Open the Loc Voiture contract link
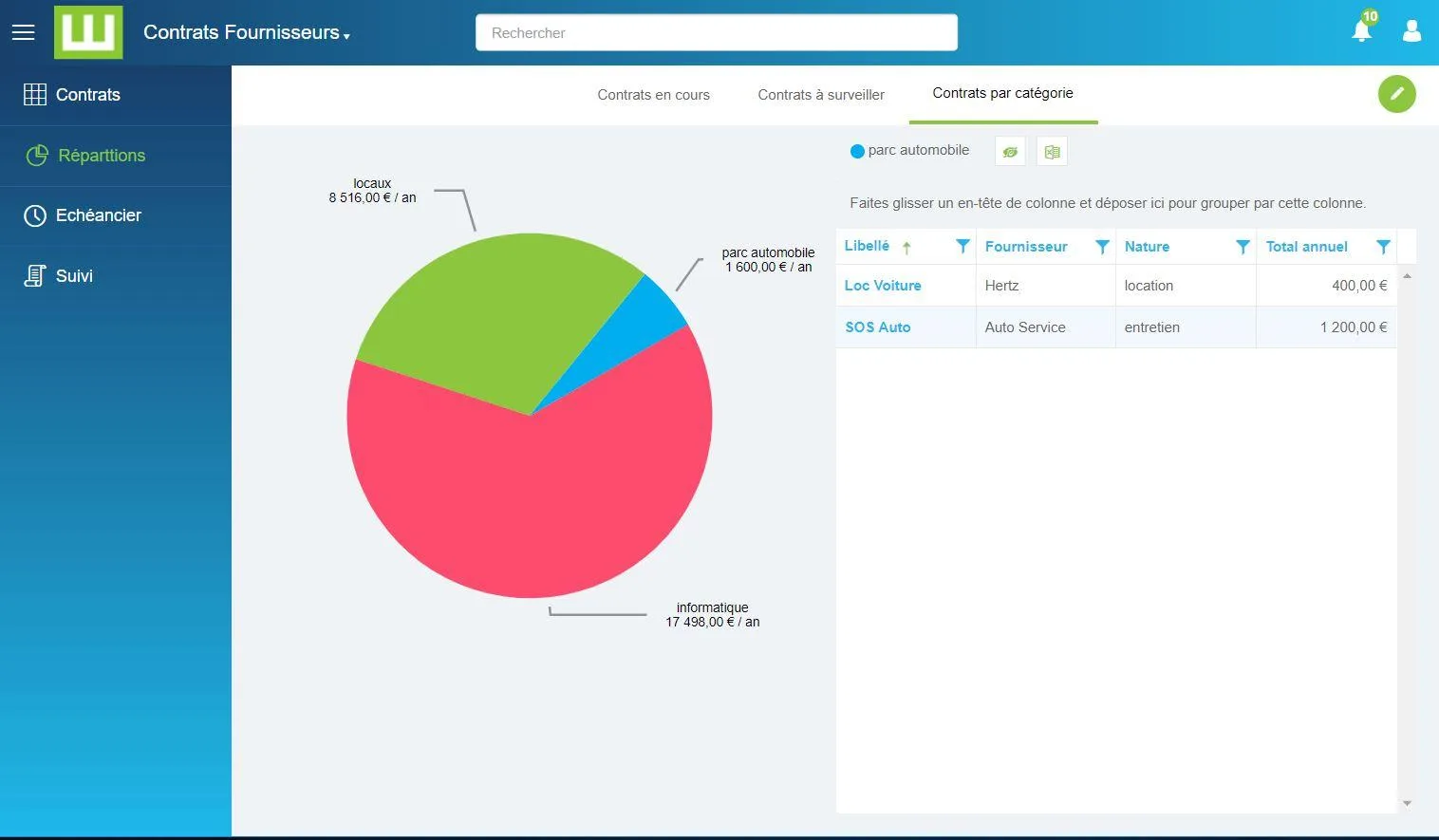This screenshot has width=1439, height=840. (883, 286)
